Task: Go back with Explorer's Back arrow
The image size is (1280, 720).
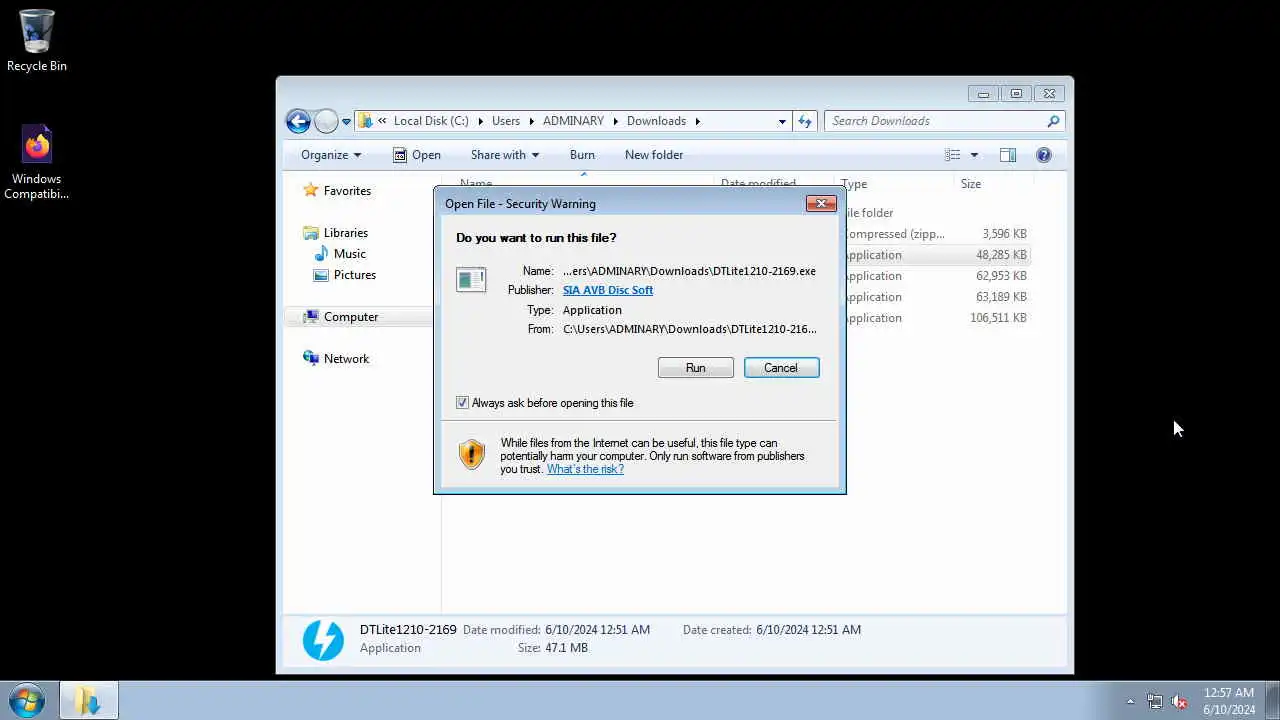Action: point(298,121)
